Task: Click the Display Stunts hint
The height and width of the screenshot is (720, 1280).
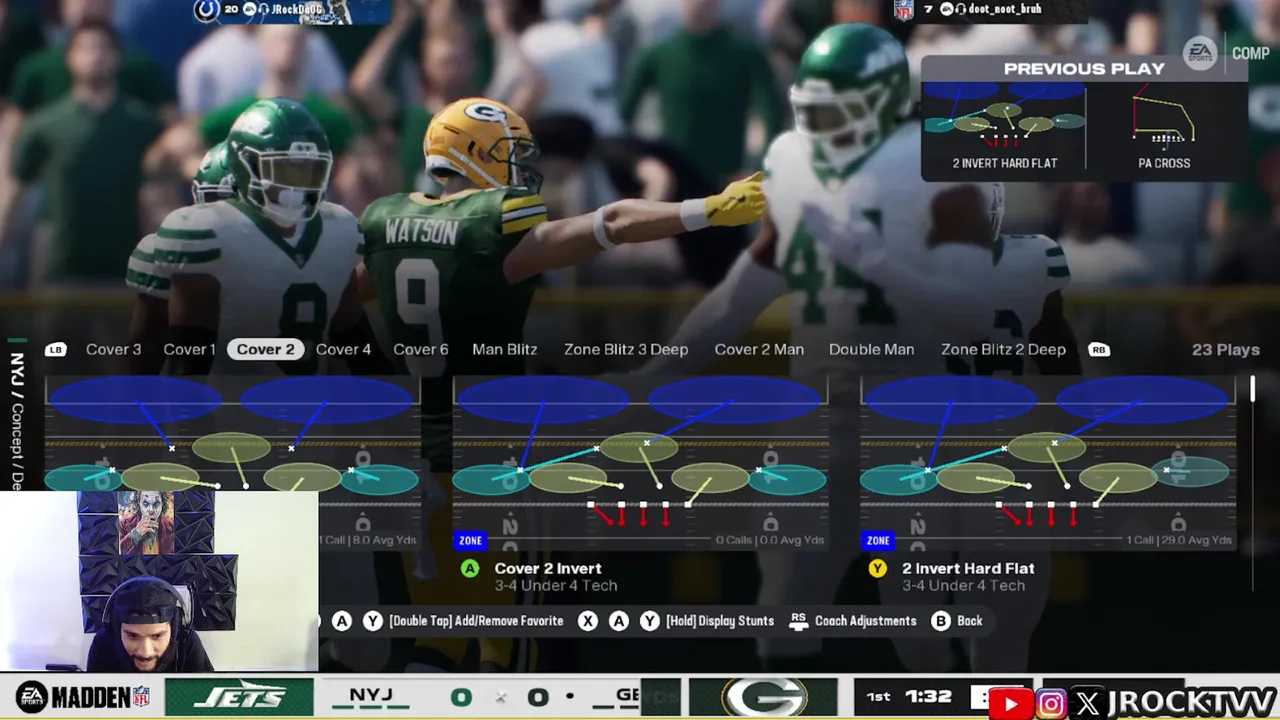Action: [x=720, y=621]
